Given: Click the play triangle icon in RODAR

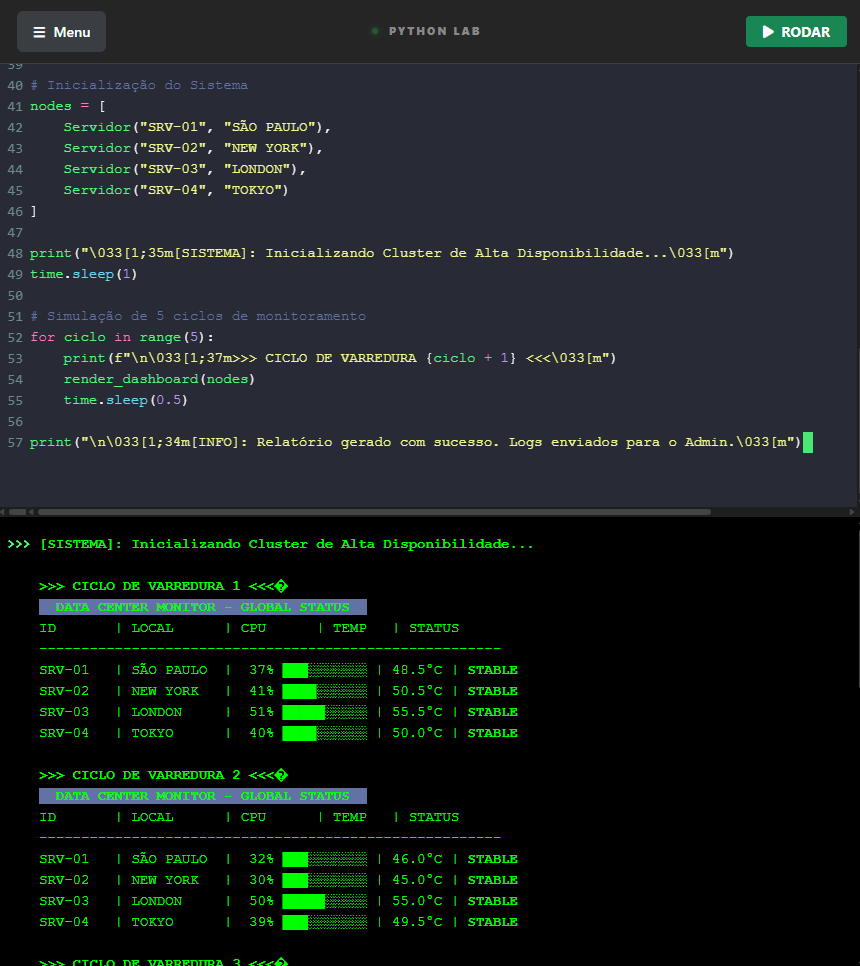Looking at the screenshot, I should 768,31.
